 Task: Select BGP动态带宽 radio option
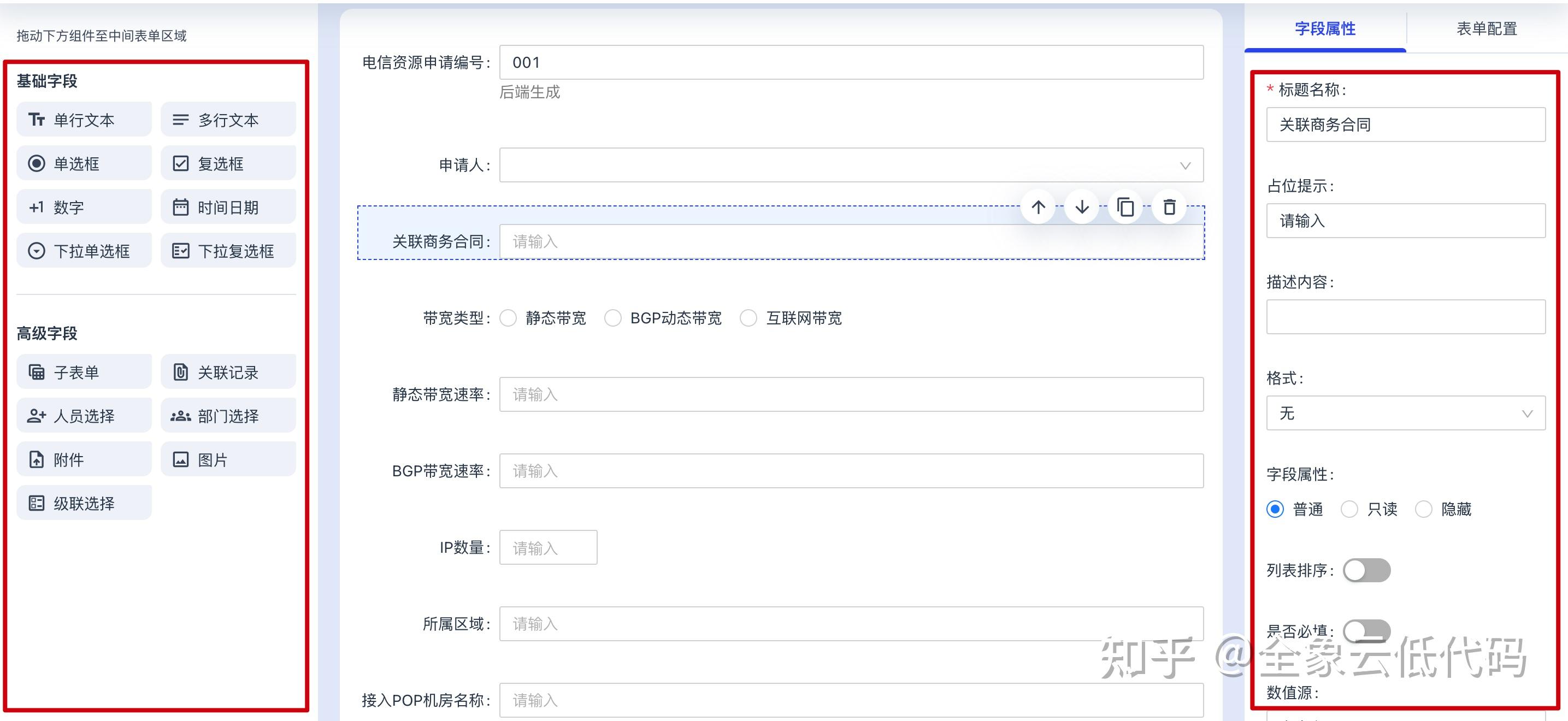(613, 318)
